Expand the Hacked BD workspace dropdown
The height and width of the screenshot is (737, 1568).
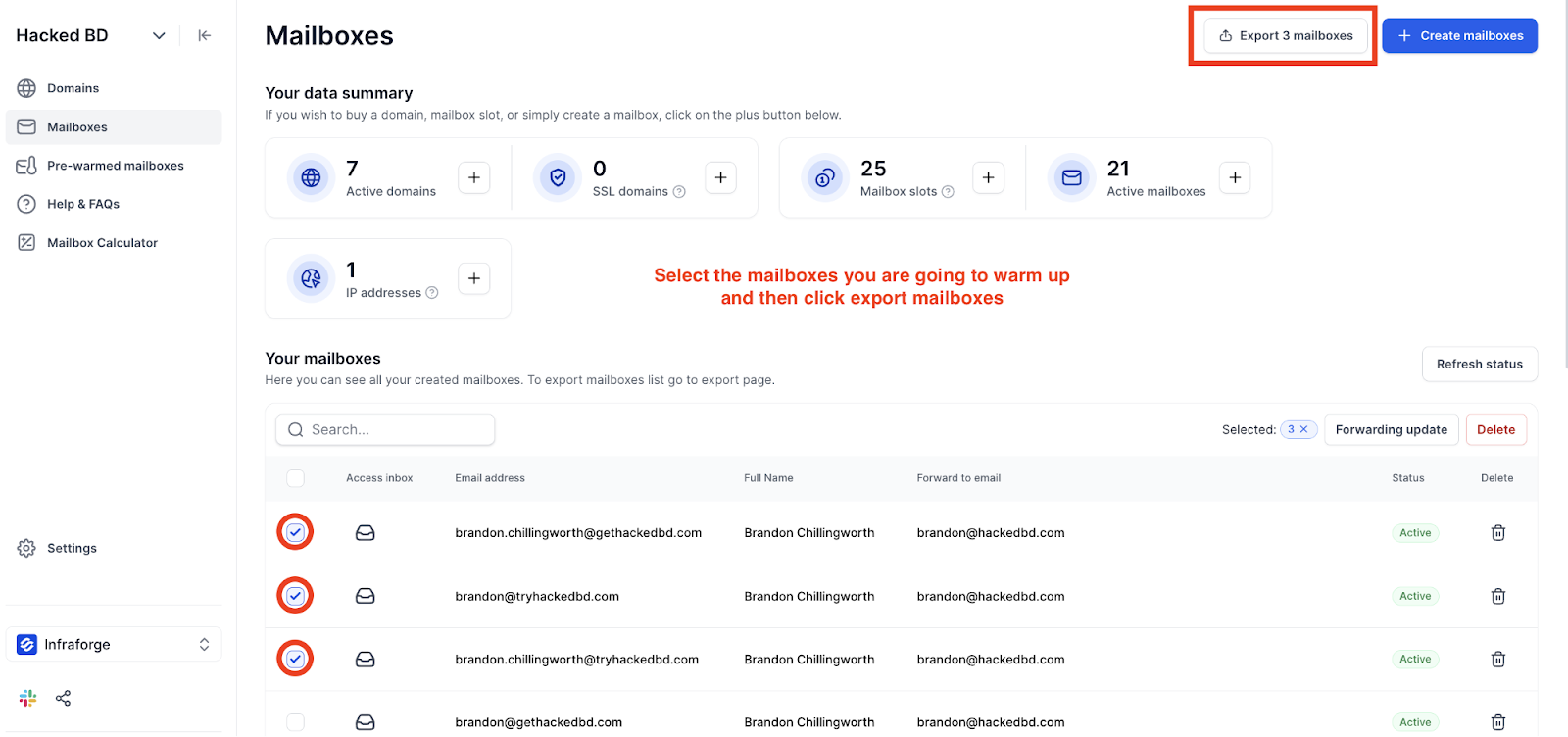tap(159, 36)
